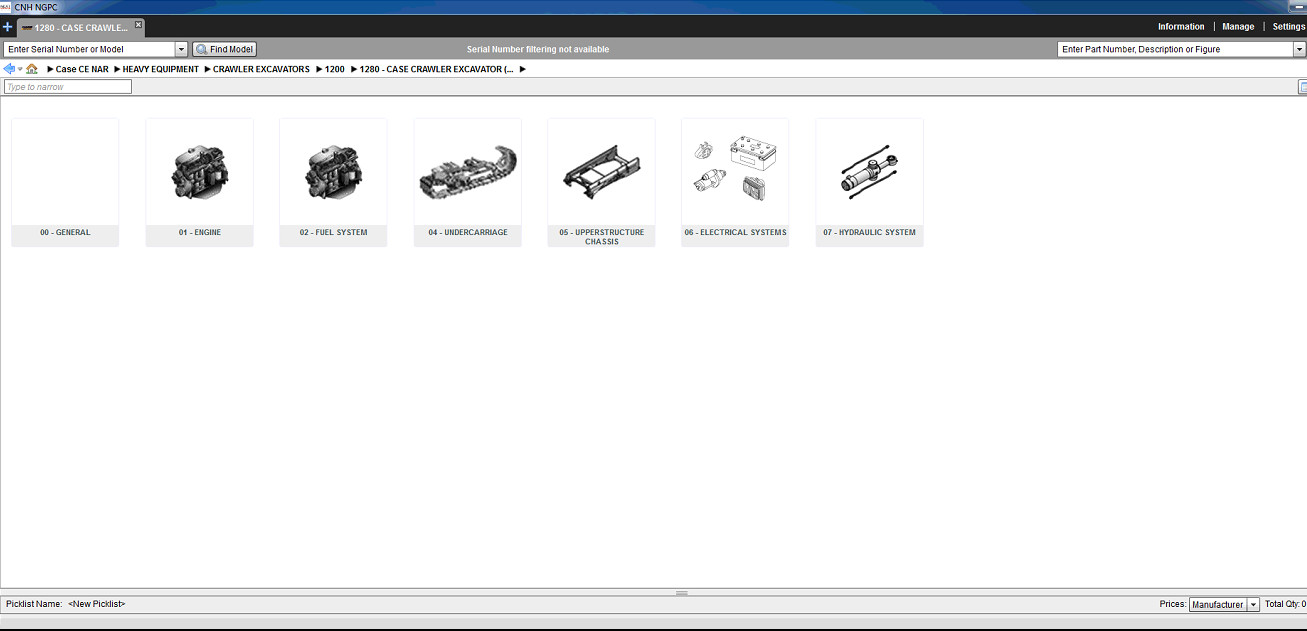The height and width of the screenshot is (631, 1307).
Task: Open the 07 - HYDRAULIC SYSTEM cylinder image
Action: coord(870,172)
